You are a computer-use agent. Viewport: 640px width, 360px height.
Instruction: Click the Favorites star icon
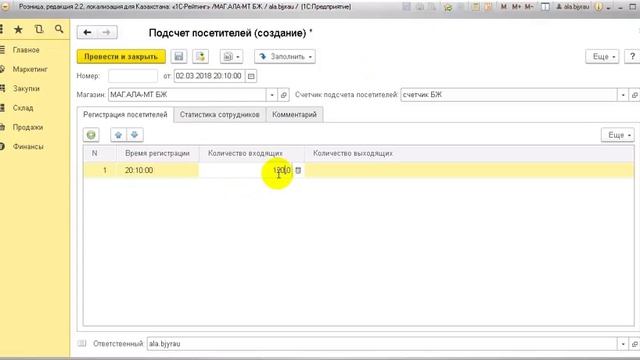(18, 29)
